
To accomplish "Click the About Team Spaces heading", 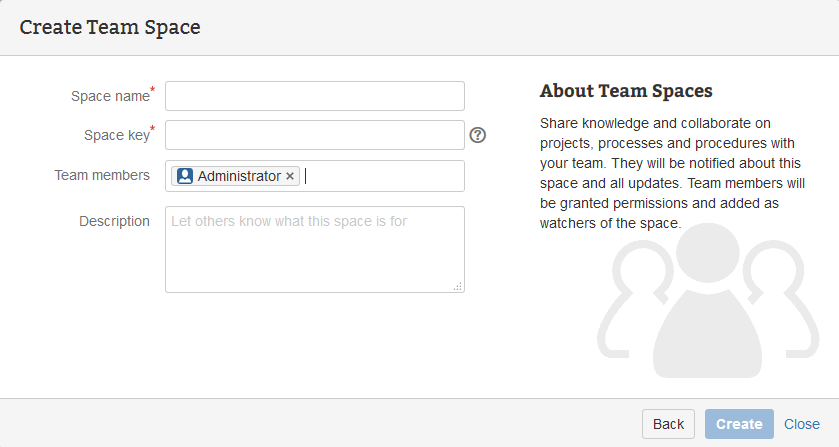I will pos(626,91).
